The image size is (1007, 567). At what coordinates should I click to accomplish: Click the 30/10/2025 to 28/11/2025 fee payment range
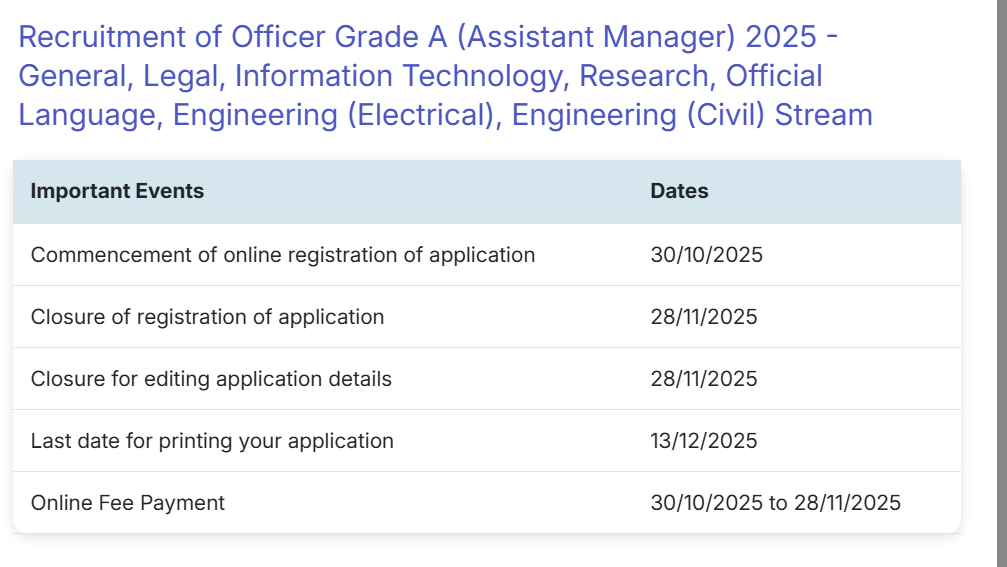click(x=775, y=503)
